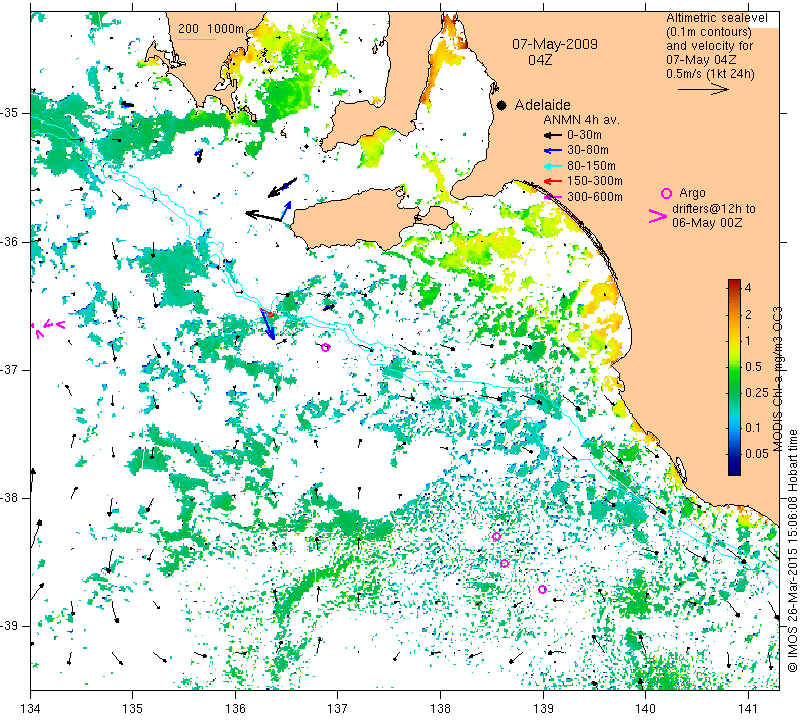Screen dimensions: 800x720
Task: Click the magenta drifters chevron legend symbol
Action: [657, 216]
